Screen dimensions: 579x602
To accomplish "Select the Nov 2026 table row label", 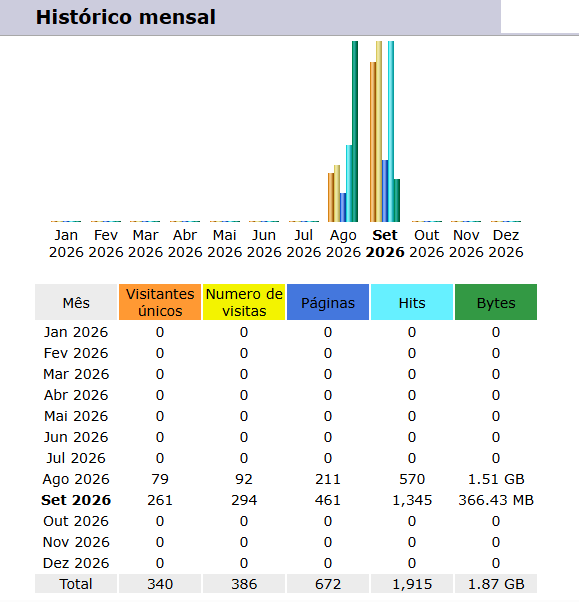I will (76, 542).
